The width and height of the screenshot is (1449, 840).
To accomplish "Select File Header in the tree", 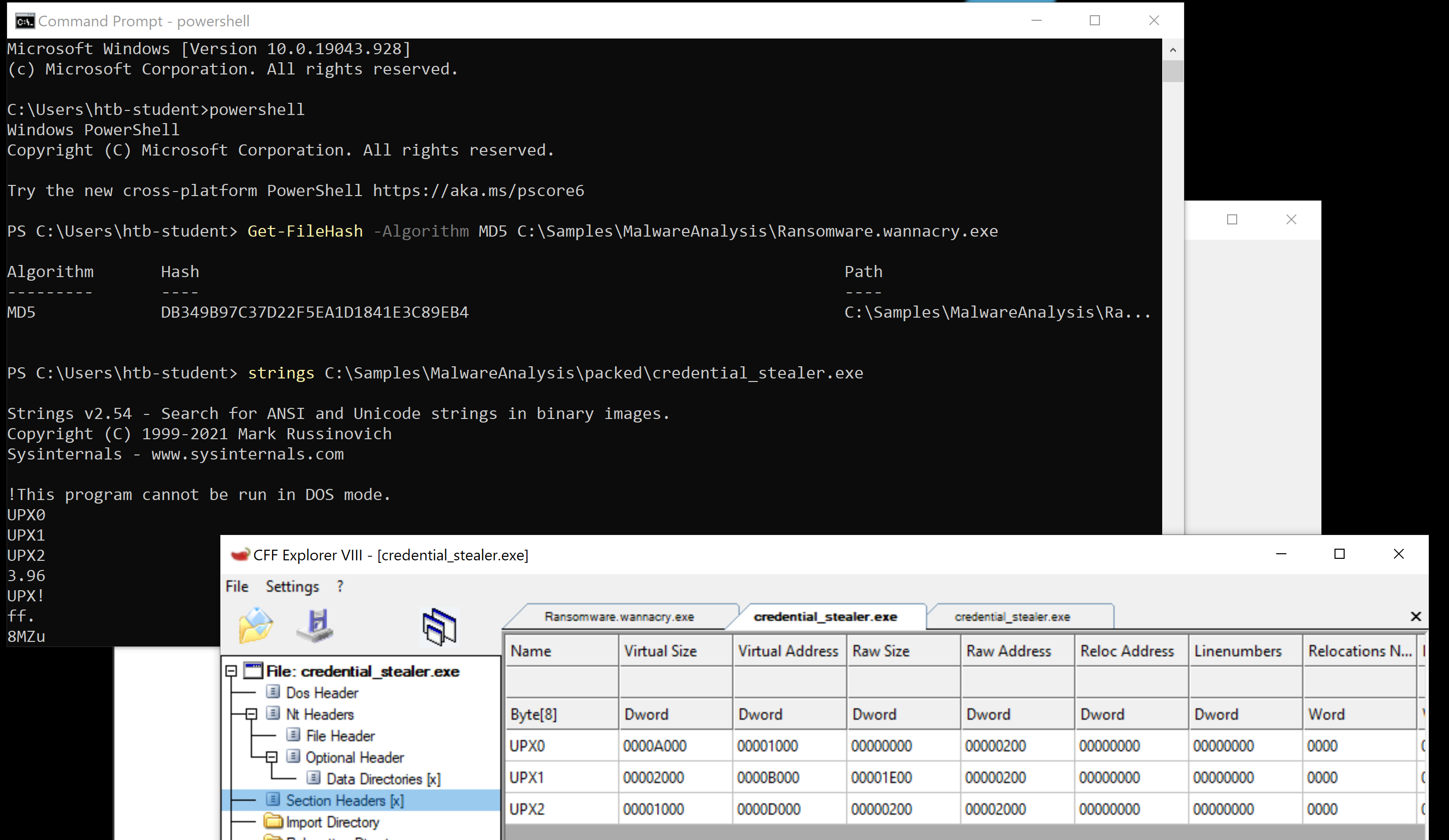I will tap(340, 735).
